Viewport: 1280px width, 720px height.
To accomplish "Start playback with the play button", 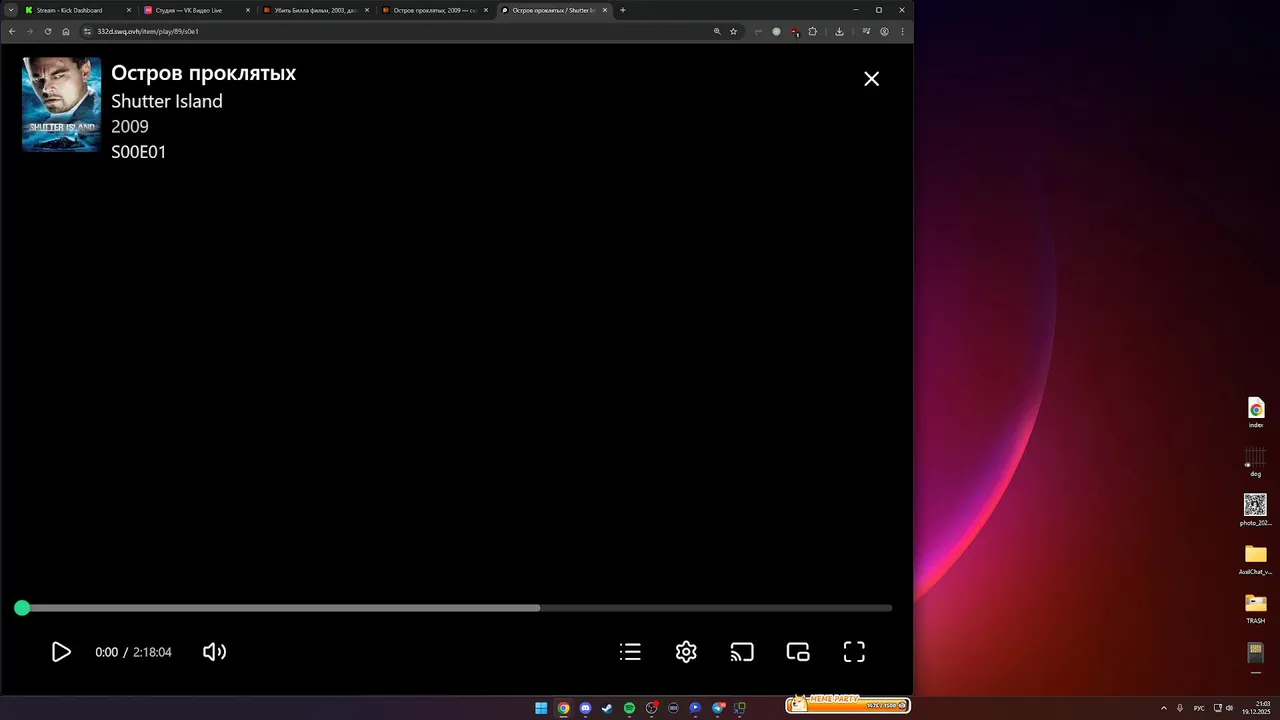I will point(61,652).
